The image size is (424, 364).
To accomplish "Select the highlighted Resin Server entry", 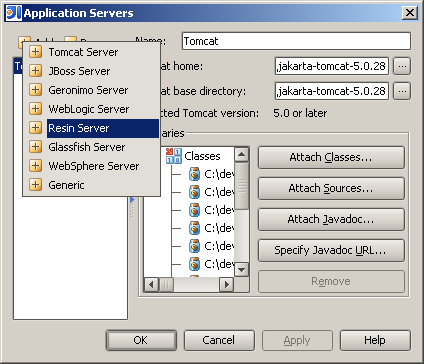I will pyautogui.click(x=92, y=128).
